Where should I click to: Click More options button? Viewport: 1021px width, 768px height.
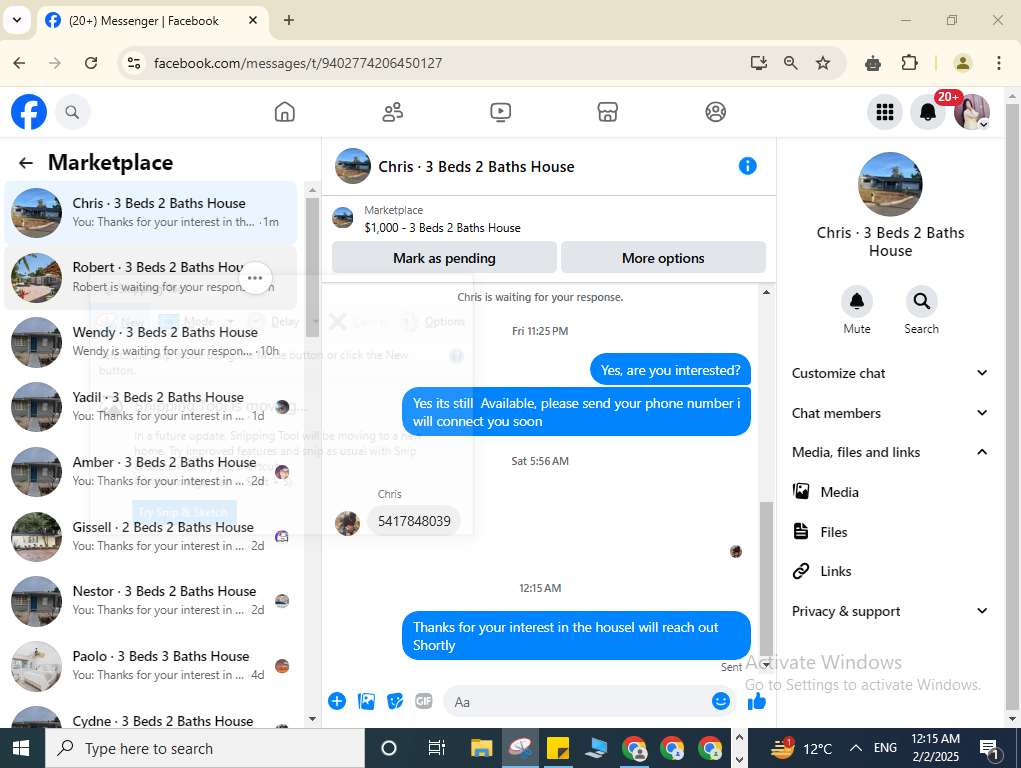pos(663,258)
